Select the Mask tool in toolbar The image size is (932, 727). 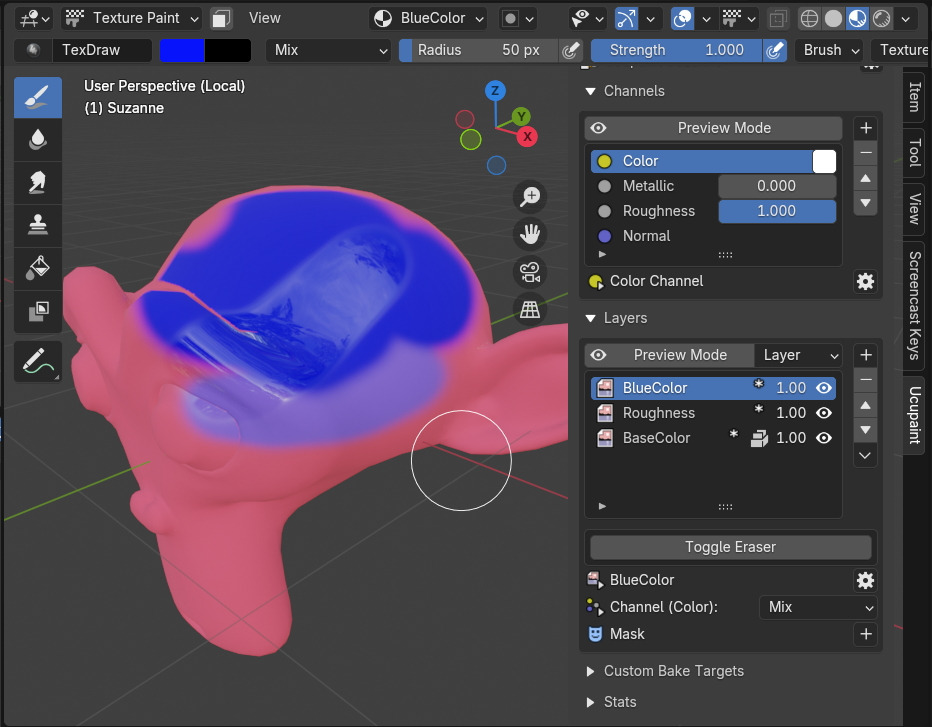click(37, 311)
